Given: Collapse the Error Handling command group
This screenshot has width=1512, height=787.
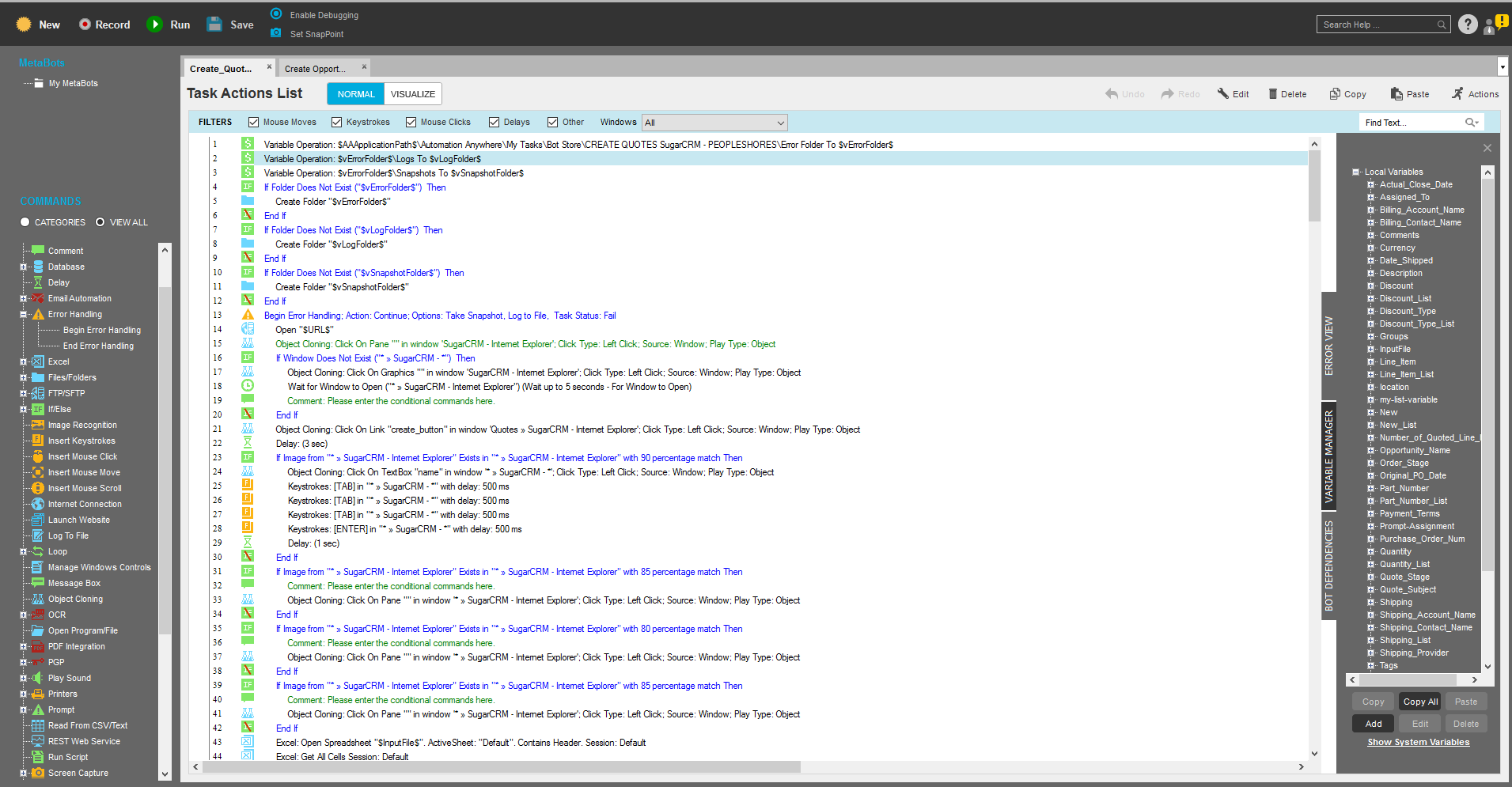Looking at the screenshot, I should point(23,315).
